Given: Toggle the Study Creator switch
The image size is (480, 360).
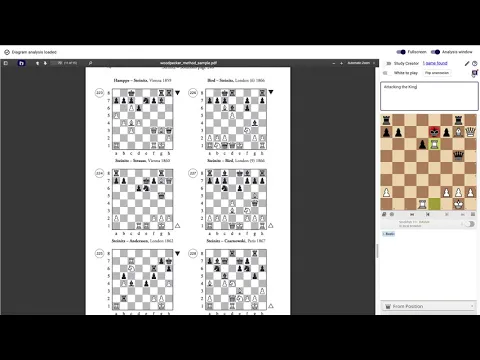Looking at the screenshot, I should 388,63.
